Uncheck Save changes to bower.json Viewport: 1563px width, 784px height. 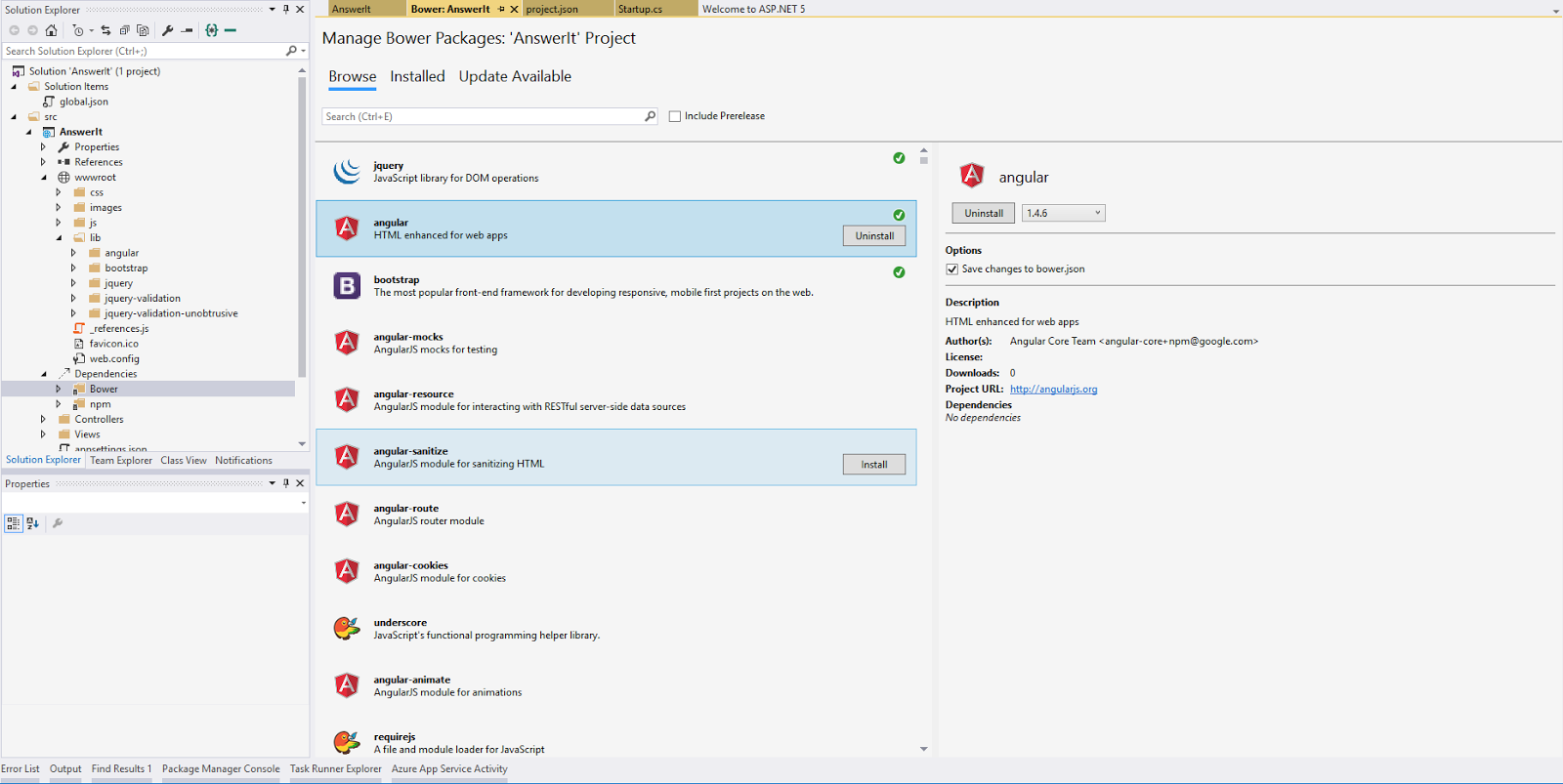(952, 269)
